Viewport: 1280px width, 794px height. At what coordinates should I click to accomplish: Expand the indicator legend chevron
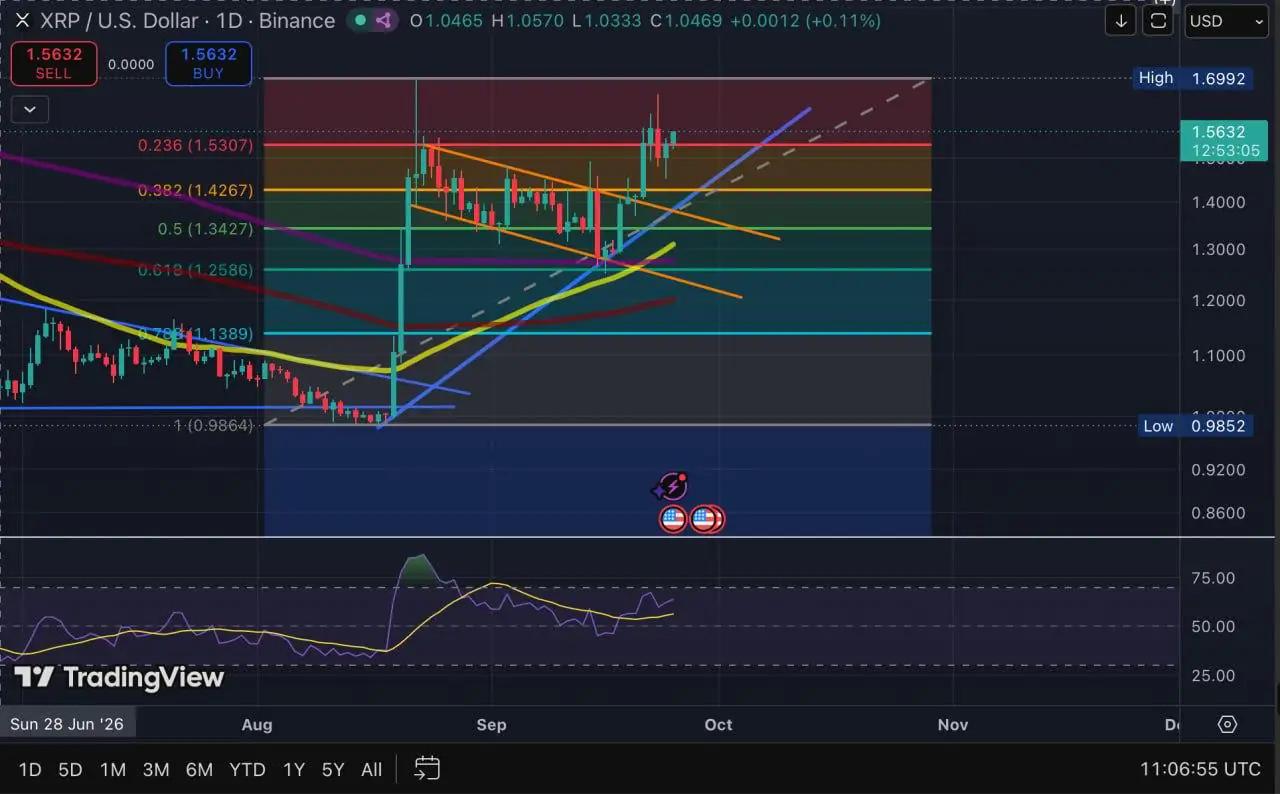pyautogui.click(x=30, y=109)
